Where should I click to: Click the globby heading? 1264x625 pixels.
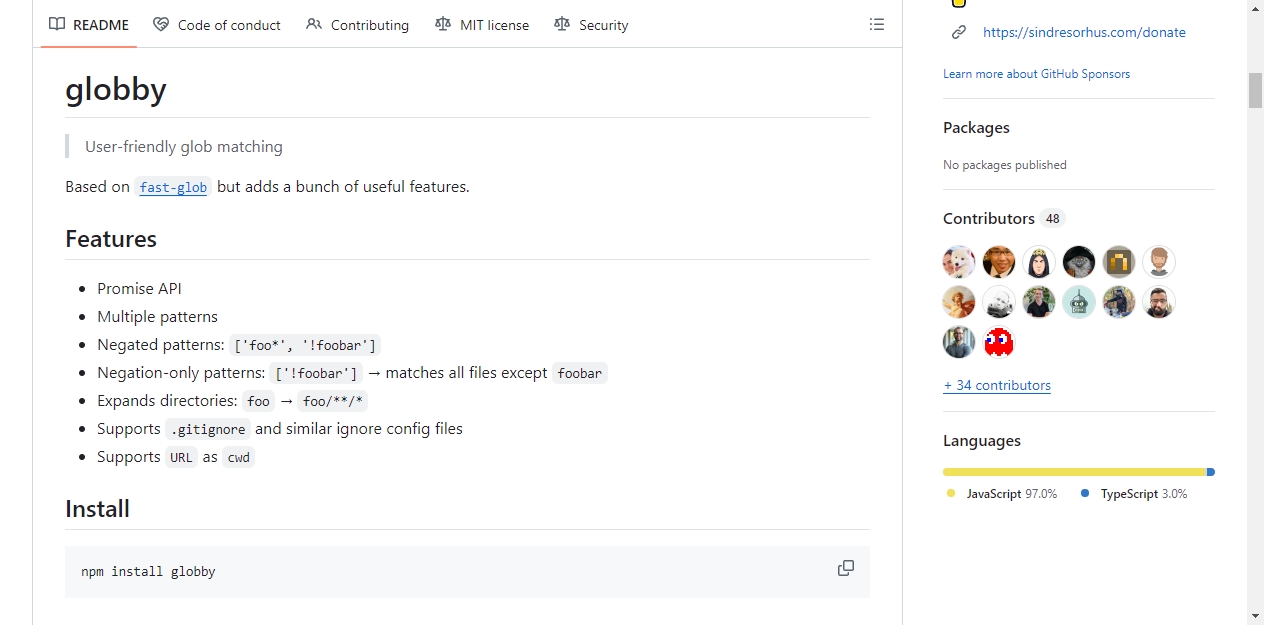coord(116,89)
